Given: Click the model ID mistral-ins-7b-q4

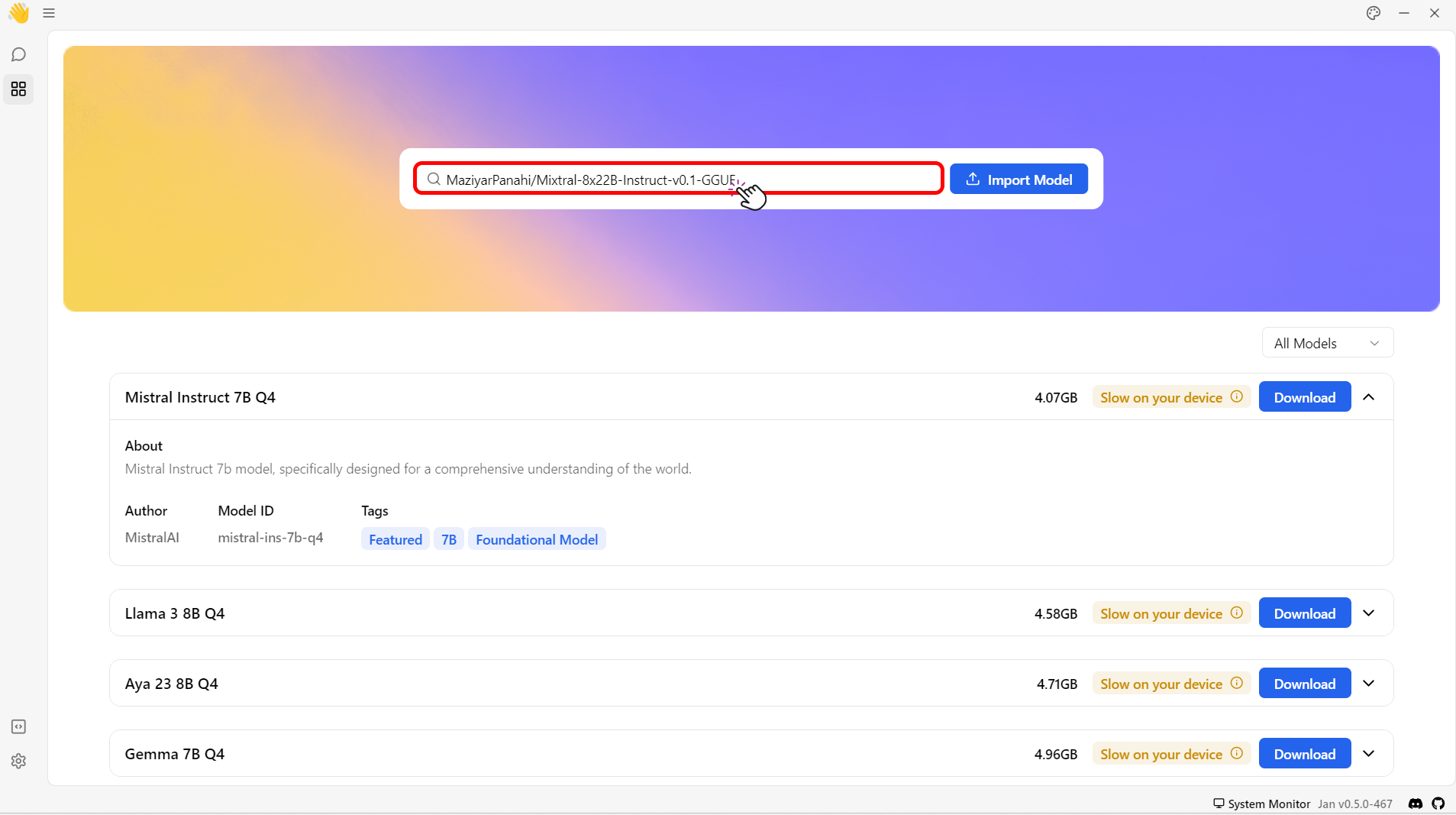Looking at the screenshot, I should (x=270, y=538).
